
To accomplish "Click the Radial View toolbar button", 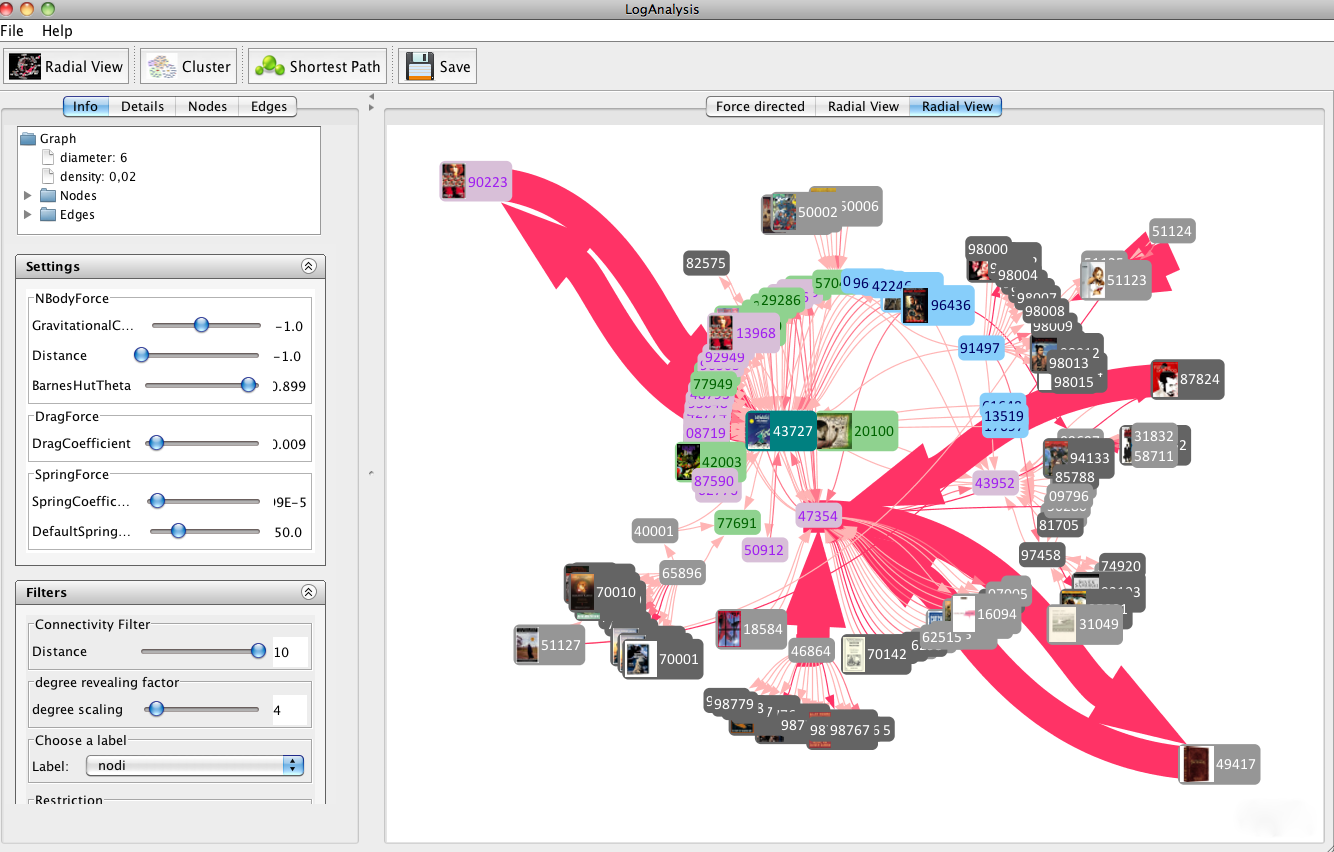I will 67,67.
